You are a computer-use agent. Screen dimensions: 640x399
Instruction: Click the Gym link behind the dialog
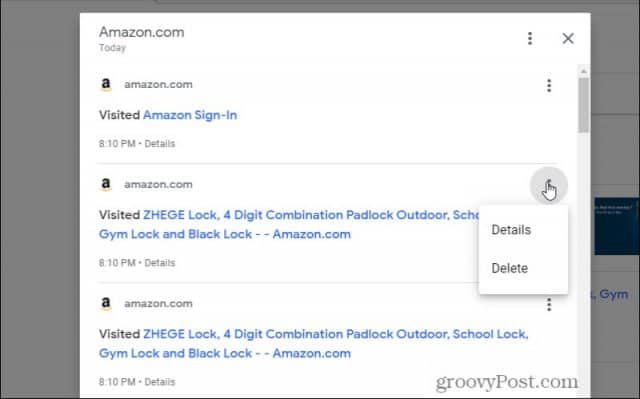coord(613,294)
